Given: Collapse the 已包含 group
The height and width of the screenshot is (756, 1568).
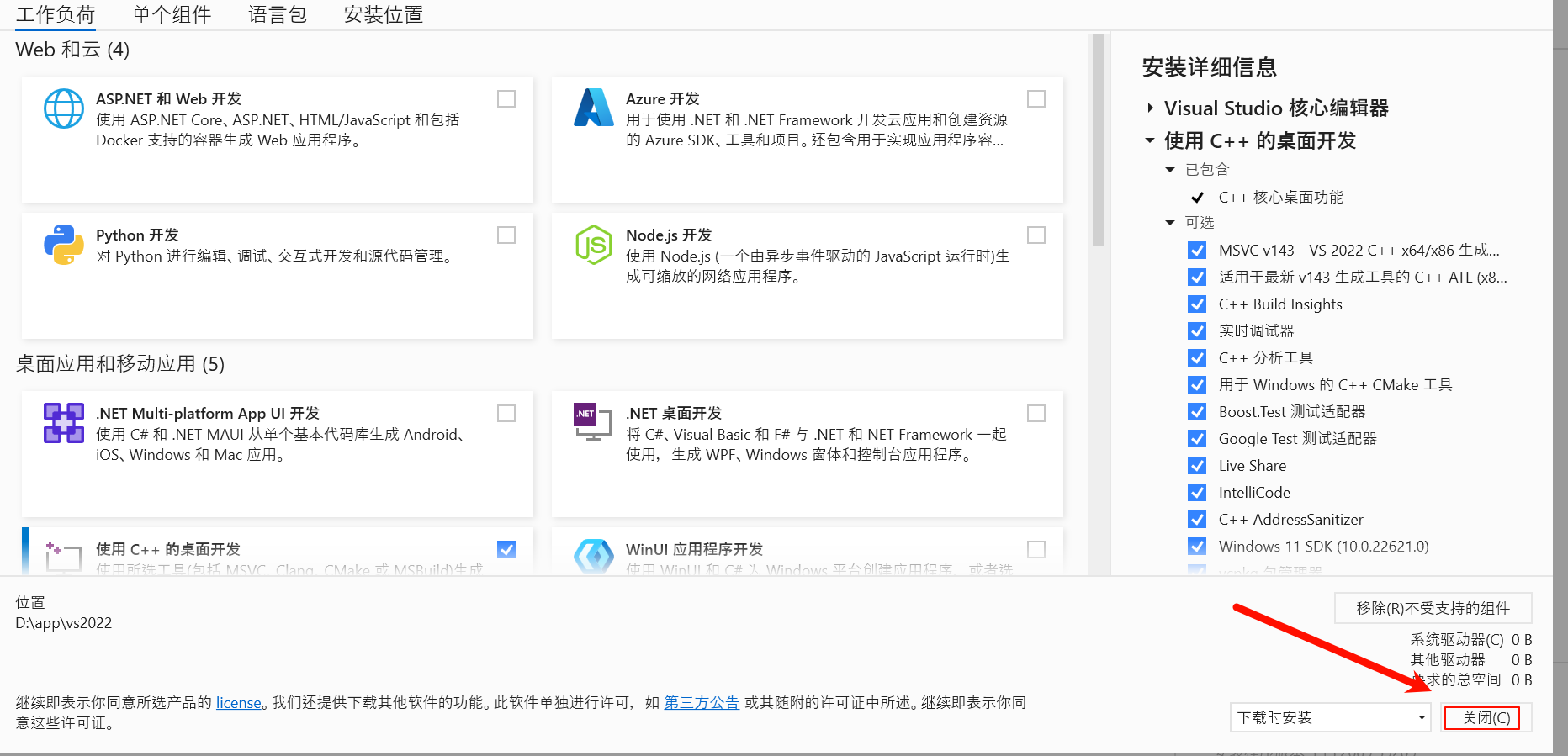Looking at the screenshot, I should (1169, 170).
